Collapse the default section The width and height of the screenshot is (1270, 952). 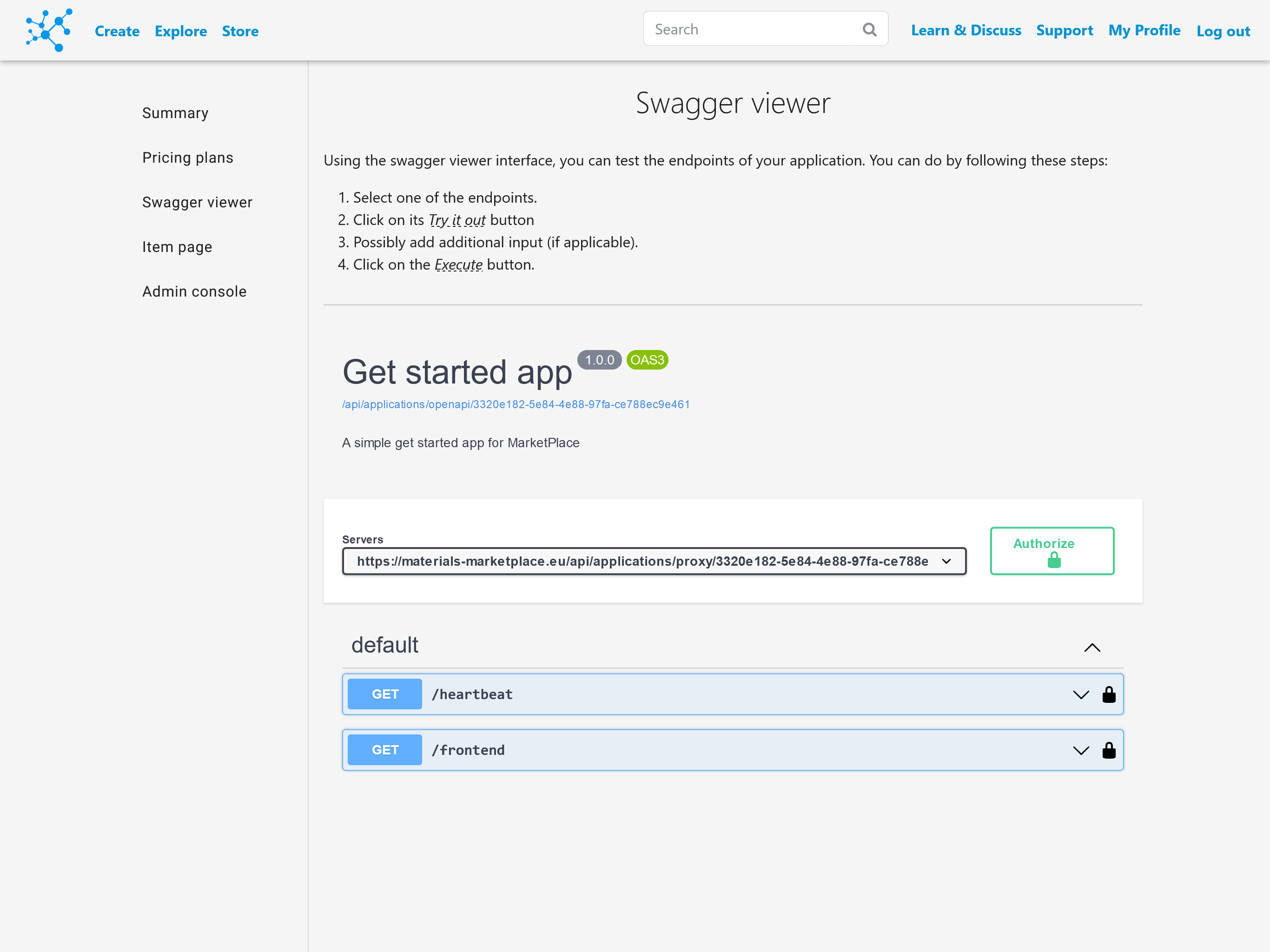point(1091,647)
